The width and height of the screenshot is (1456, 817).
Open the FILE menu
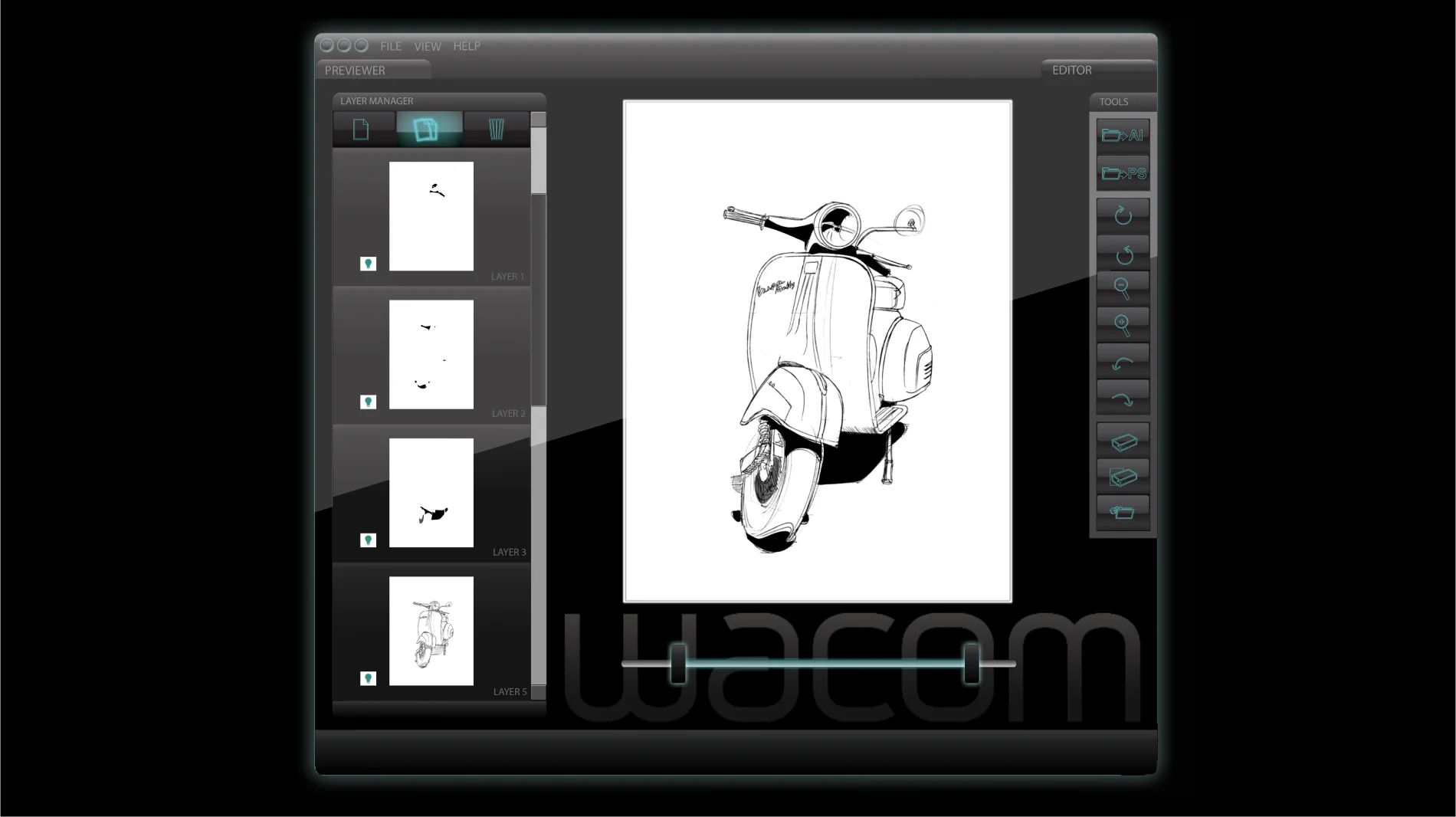(x=391, y=46)
